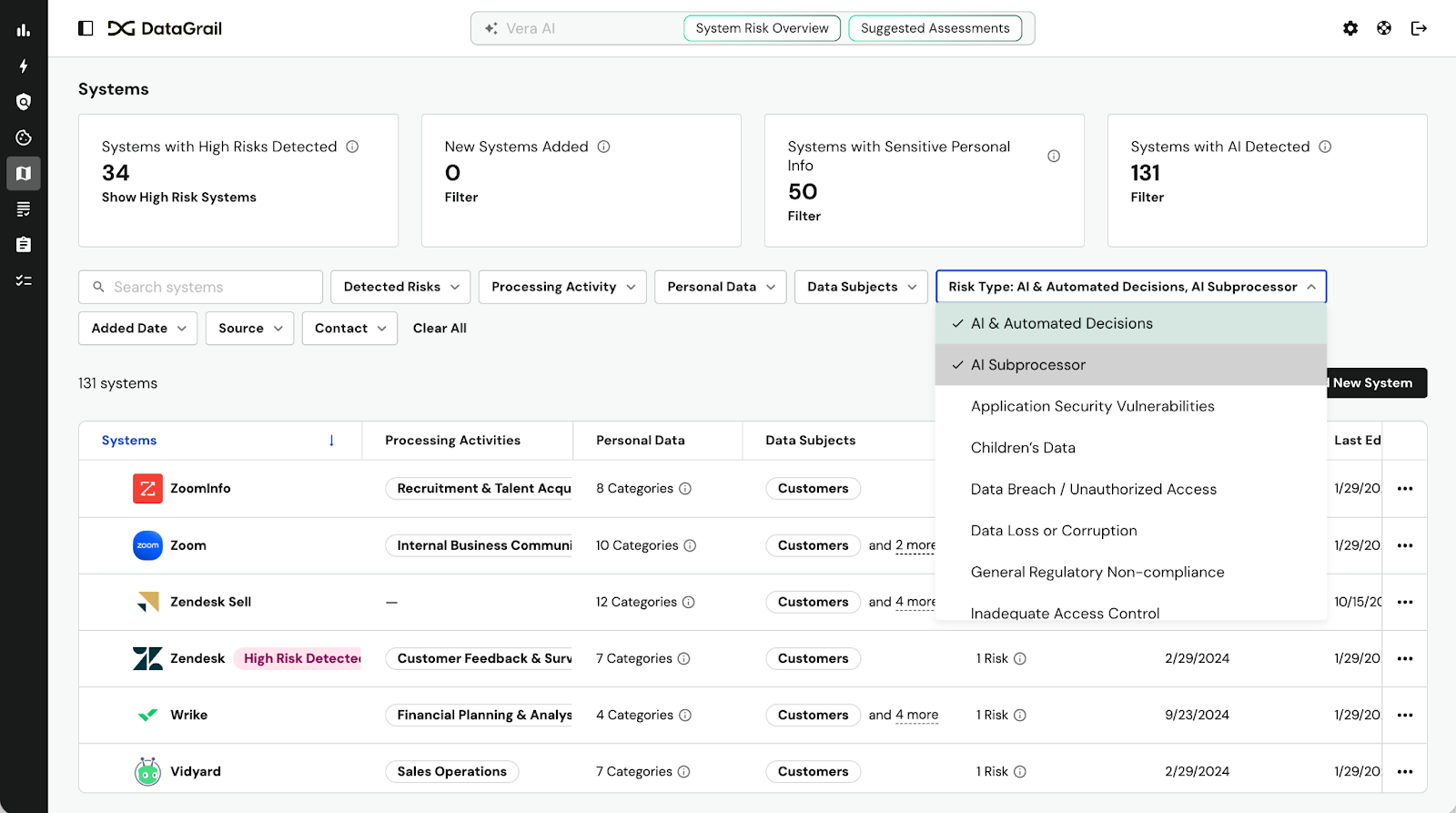Open three-dot menu for ZoomInfo row
Image resolution: width=1456 pixels, height=813 pixels.
point(1405,489)
